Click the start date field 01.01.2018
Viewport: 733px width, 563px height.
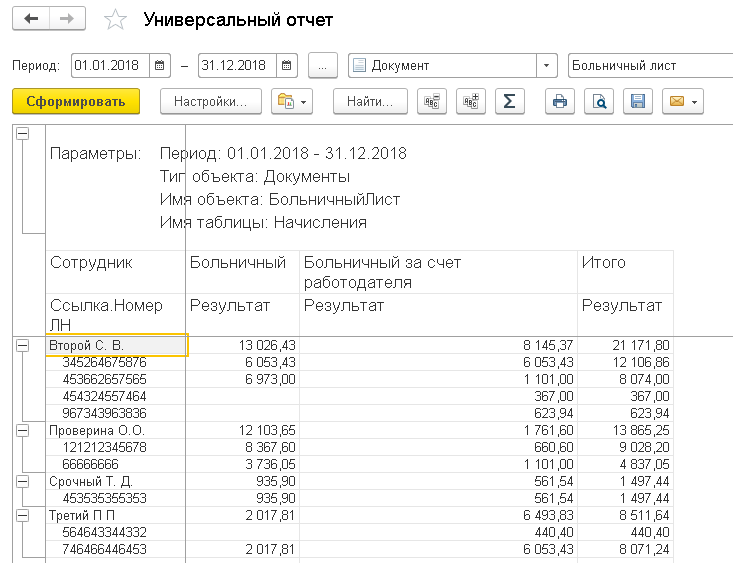coord(110,65)
